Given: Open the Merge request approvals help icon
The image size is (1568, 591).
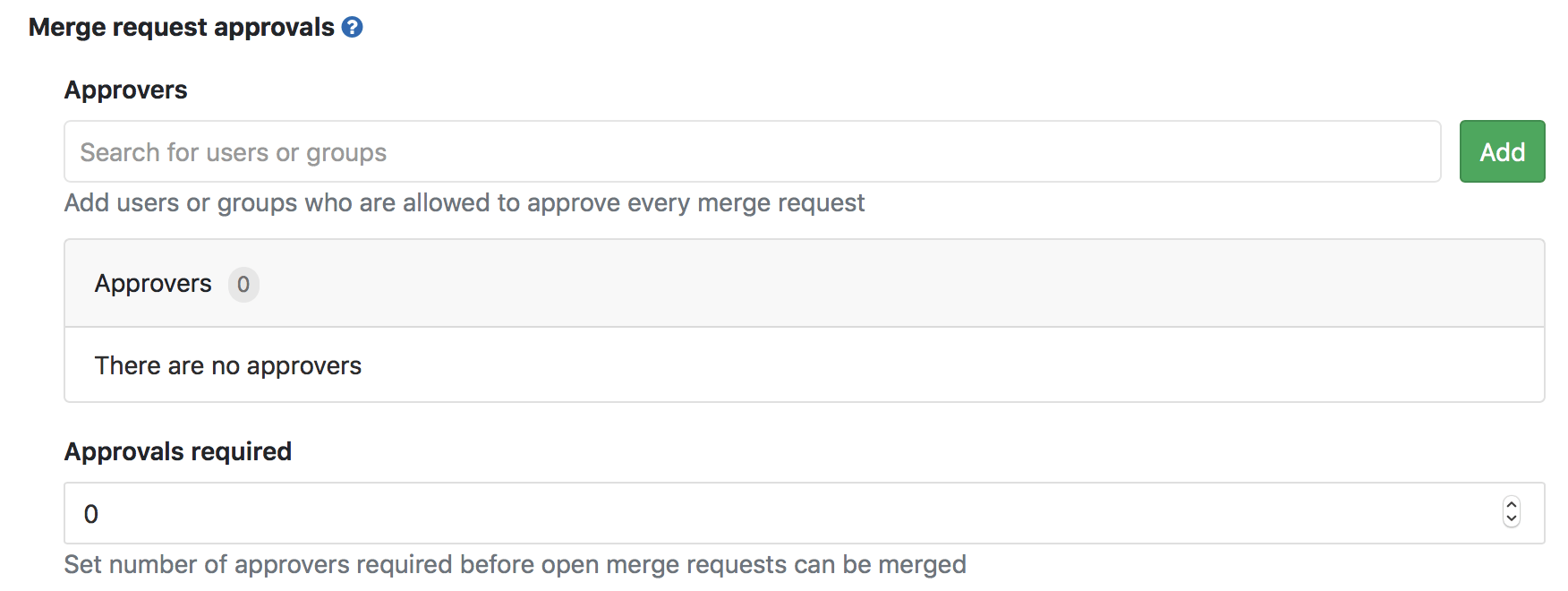Looking at the screenshot, I should [353, 28].
